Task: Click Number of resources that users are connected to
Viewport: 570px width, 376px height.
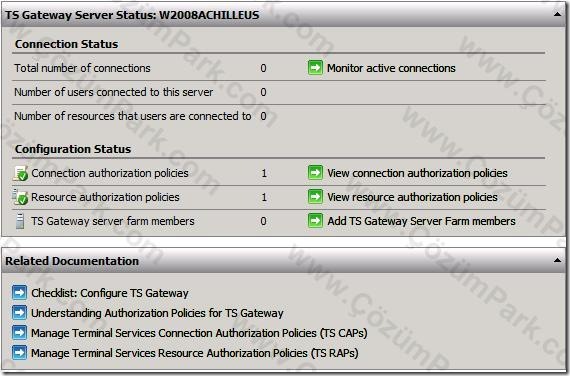Action: [x=133, y=116]
